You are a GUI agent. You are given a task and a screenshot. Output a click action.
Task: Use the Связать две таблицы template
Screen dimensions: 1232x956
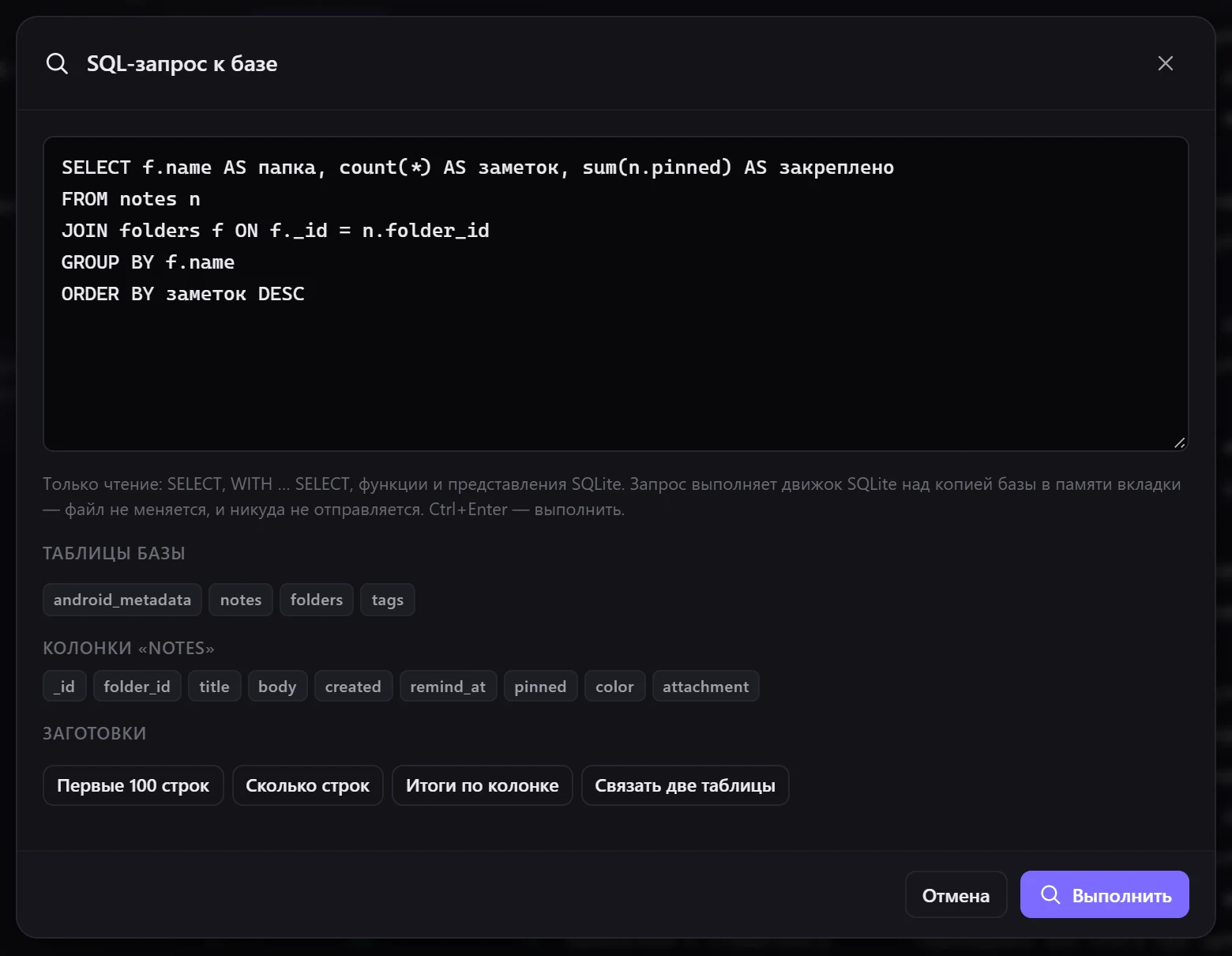pos(685,785)
